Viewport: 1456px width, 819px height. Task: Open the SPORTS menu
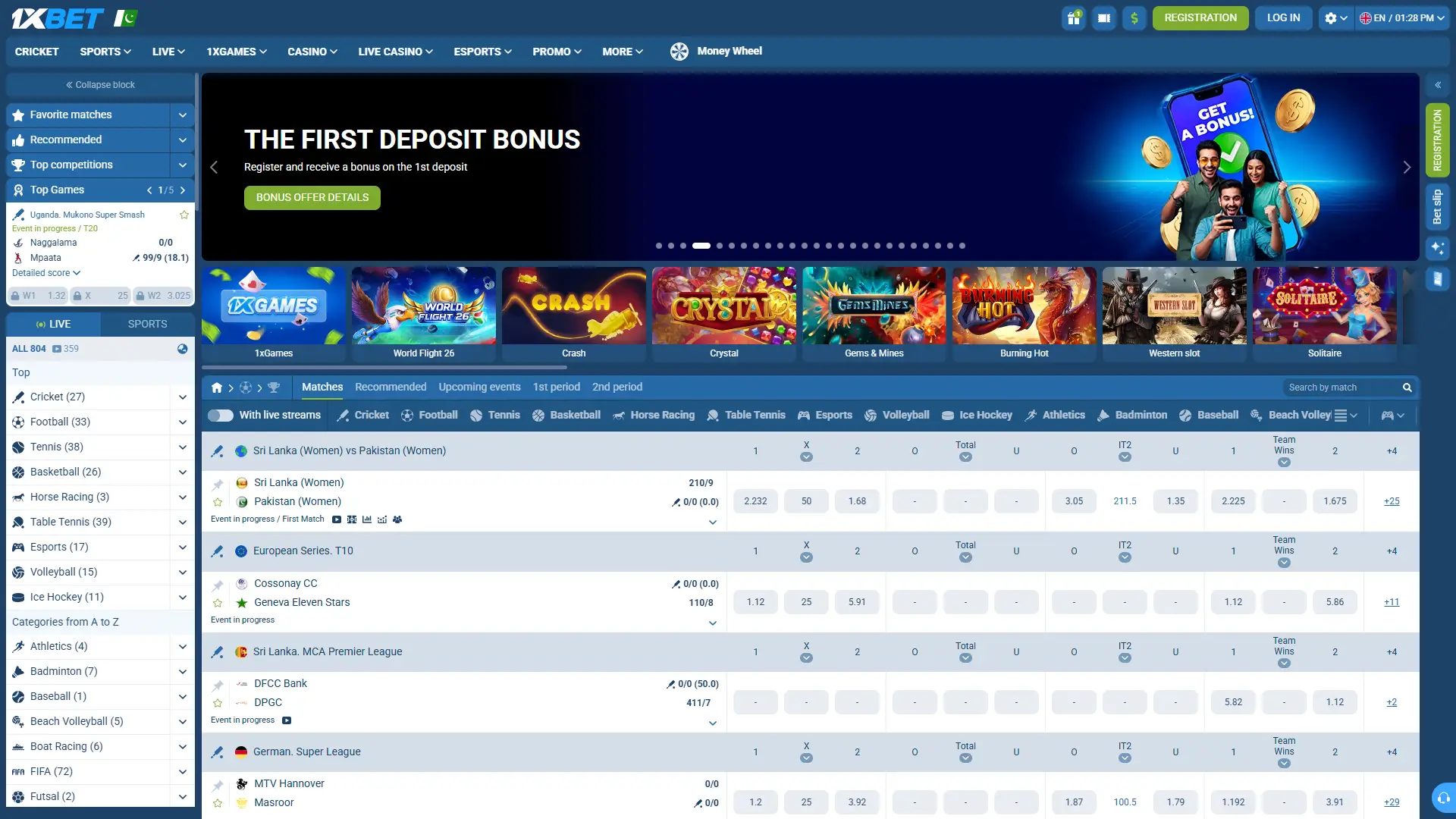tap(105, 52)
